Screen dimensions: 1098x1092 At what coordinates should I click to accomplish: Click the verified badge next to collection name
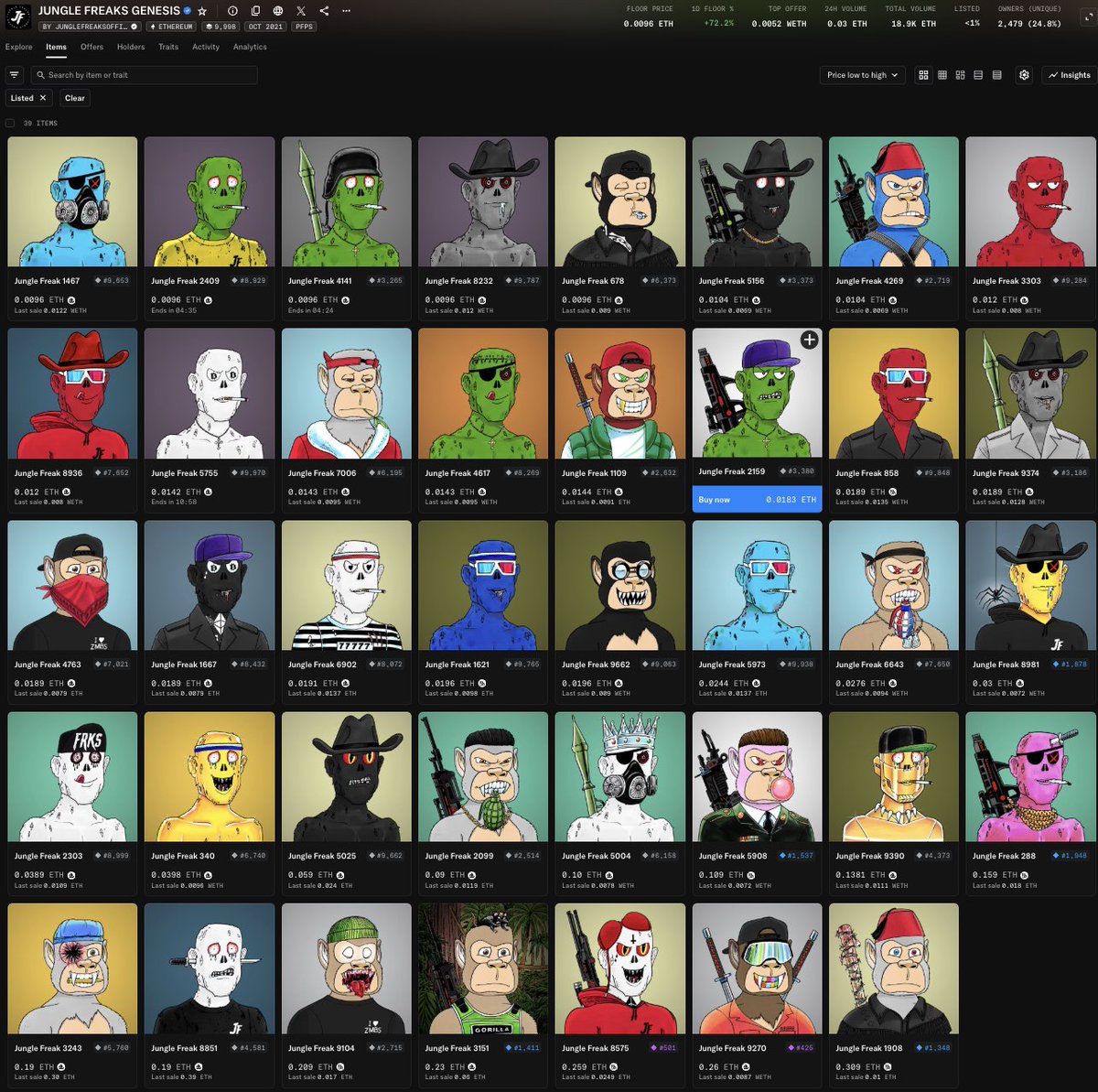click(x=188, y=11)
